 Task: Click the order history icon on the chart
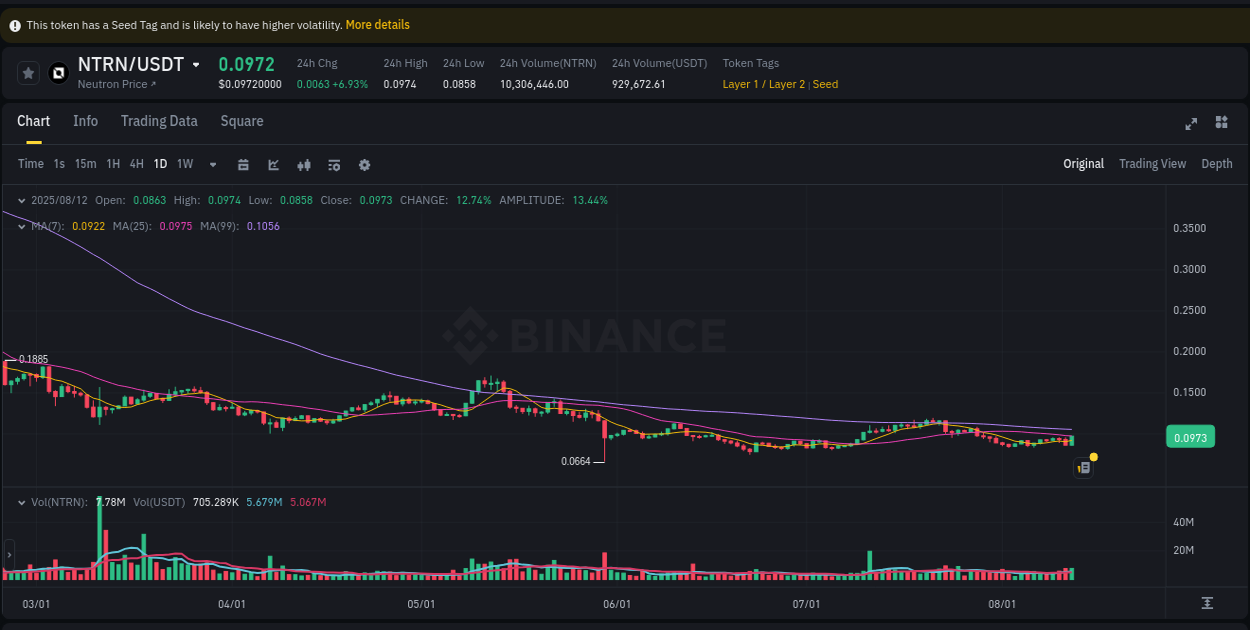pyautogui.click(x=1083, y=467)
